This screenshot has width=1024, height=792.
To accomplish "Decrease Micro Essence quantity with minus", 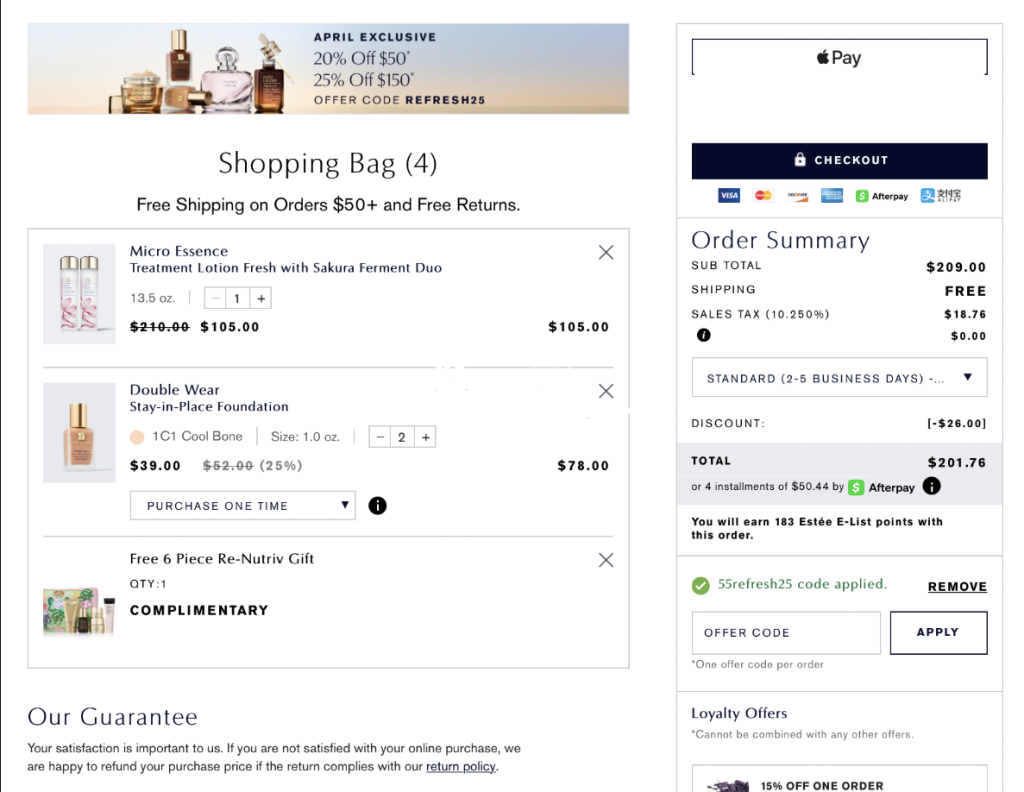I will (x=216, y=298).
